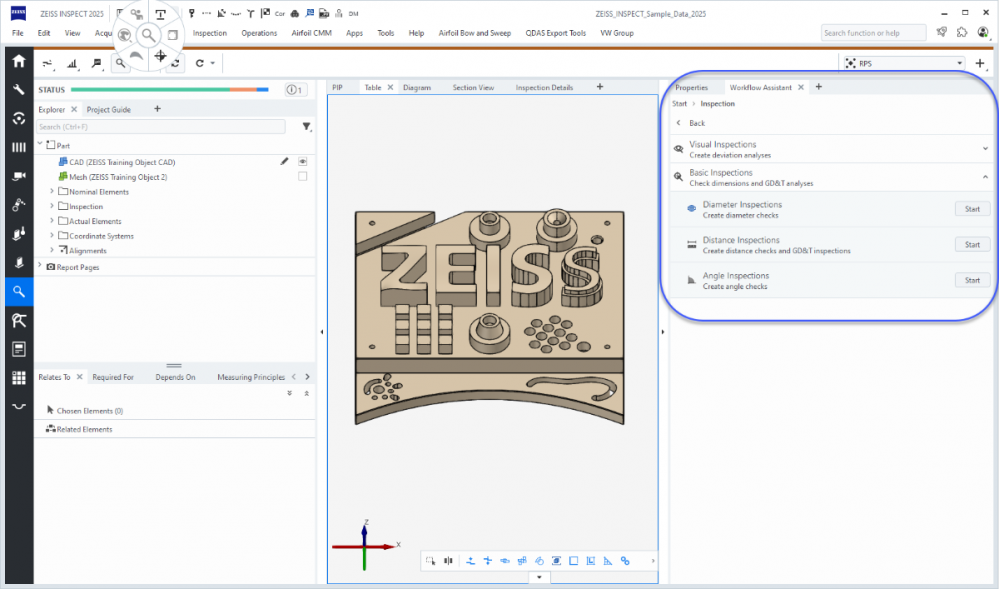Click the Search function or help field
The width and height of the screenshot is (999, 589).
point(873,33)
